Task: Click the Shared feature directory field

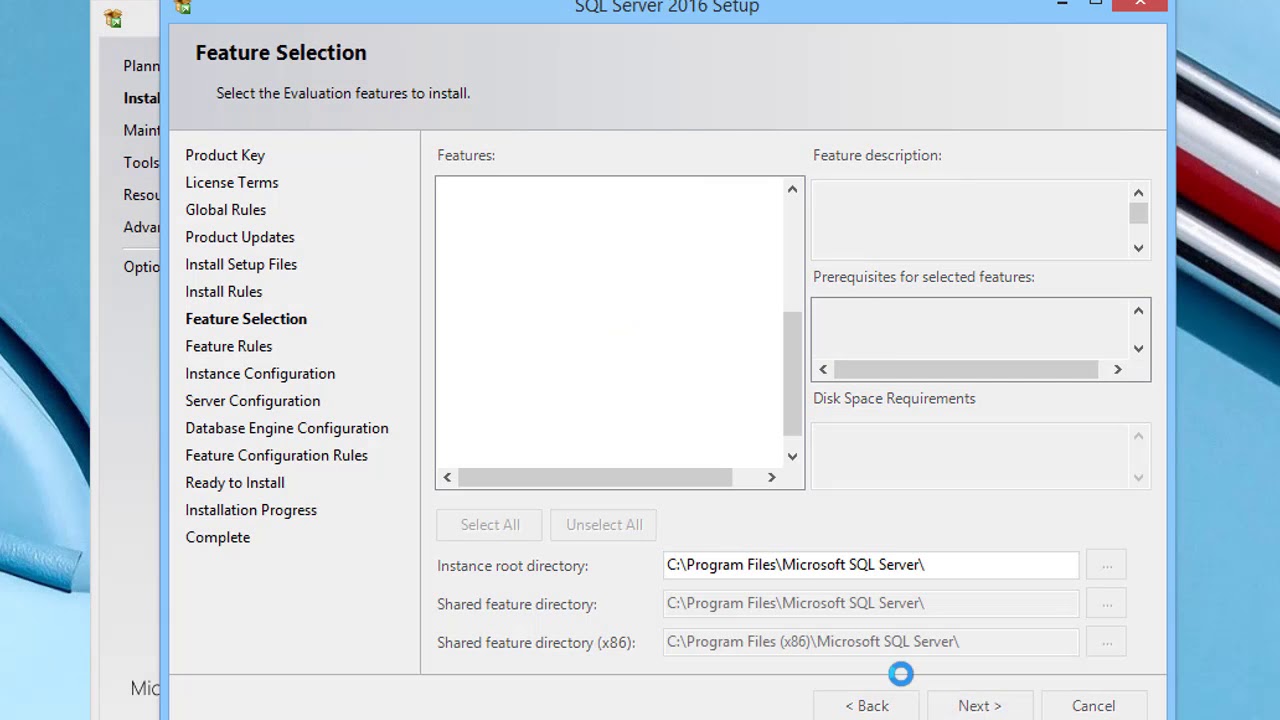Action: pyautogui.click(x=871, y=603)
